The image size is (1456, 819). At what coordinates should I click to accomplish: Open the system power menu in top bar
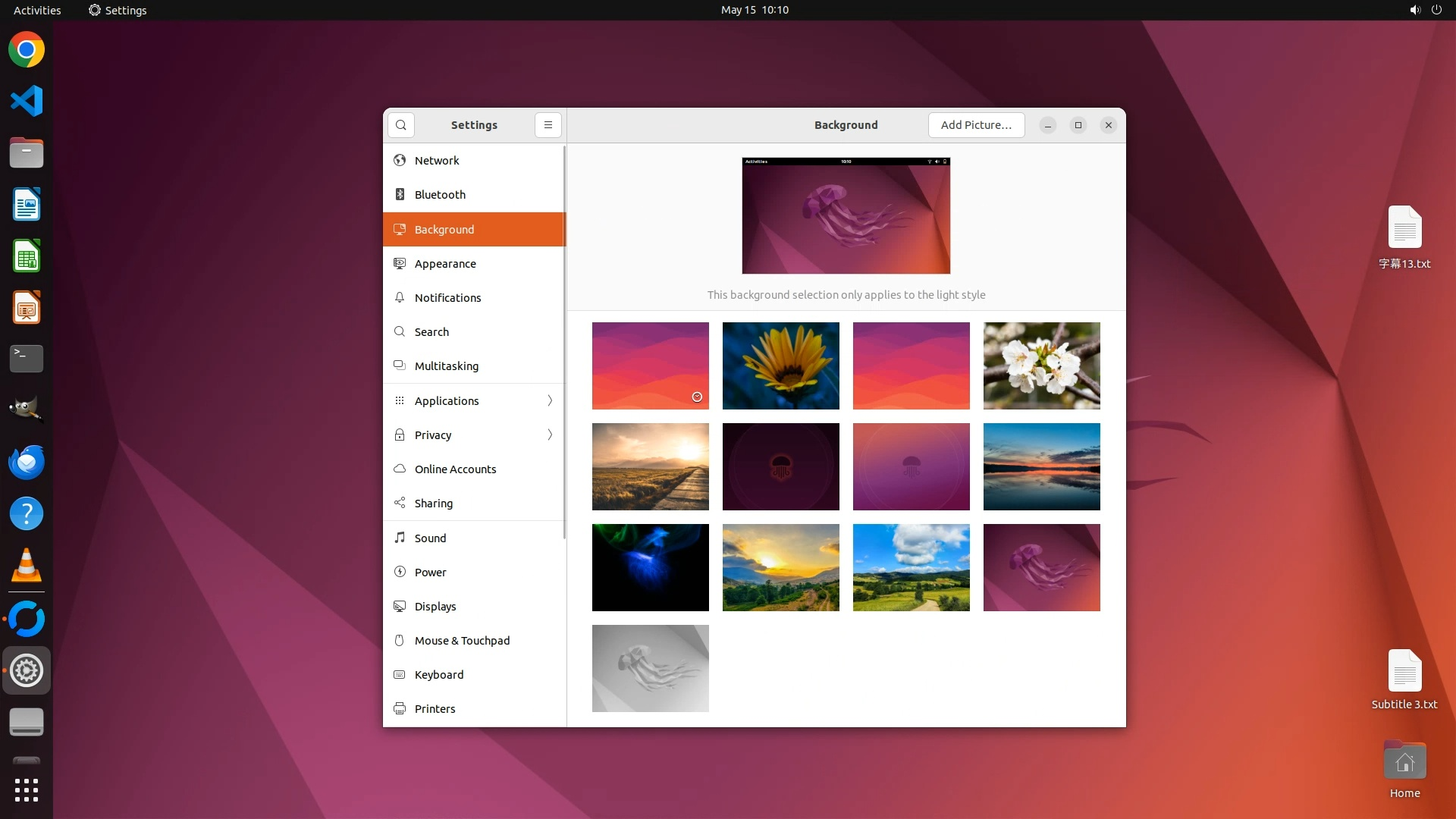click(1436, 10)
